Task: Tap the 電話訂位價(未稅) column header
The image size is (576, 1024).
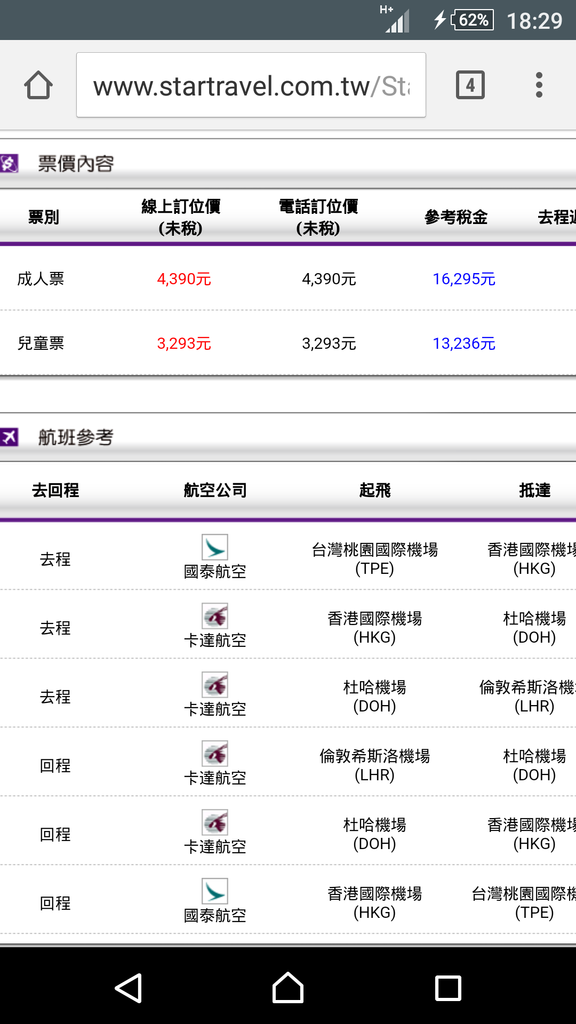Action: (318, 217)
